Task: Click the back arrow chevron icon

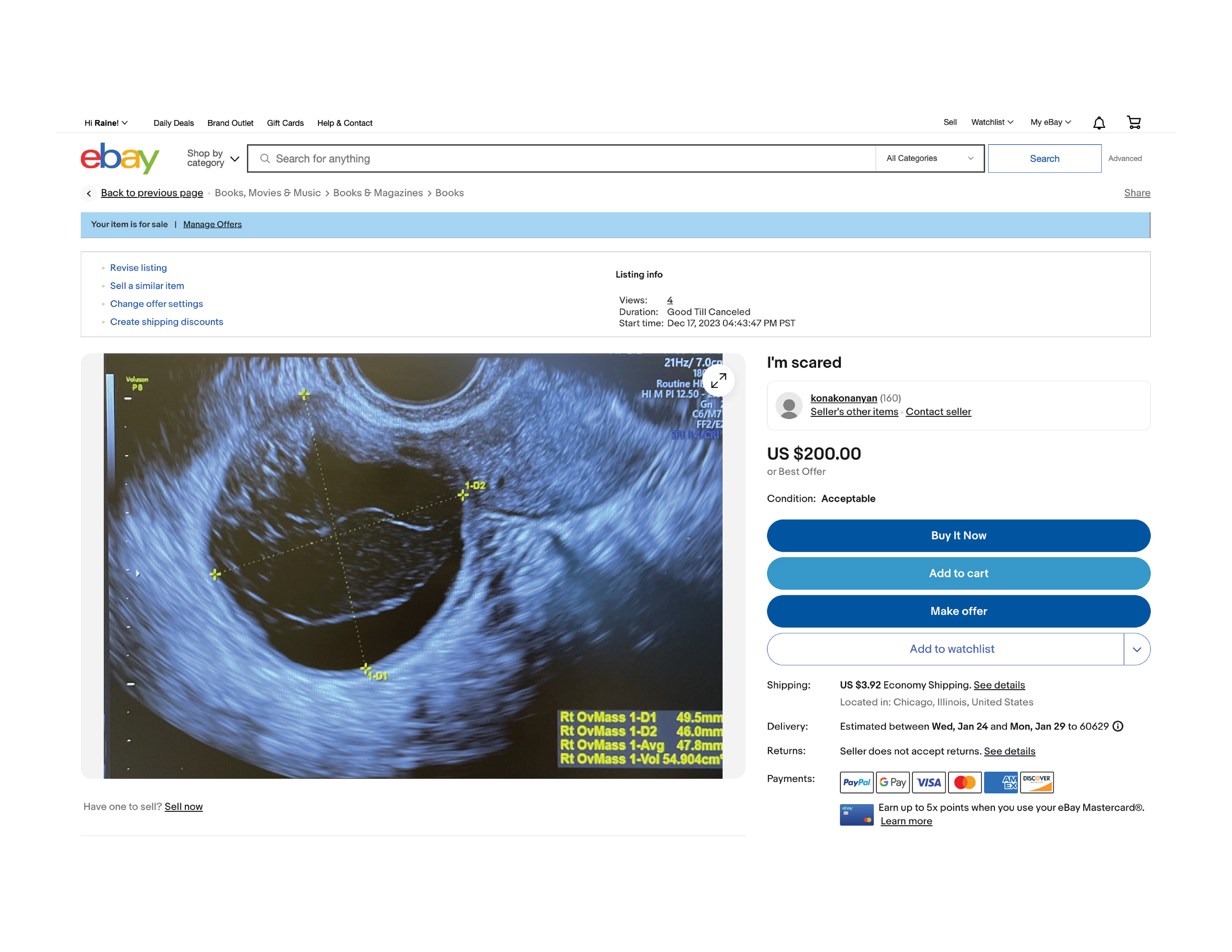Action: click(89, 193)
